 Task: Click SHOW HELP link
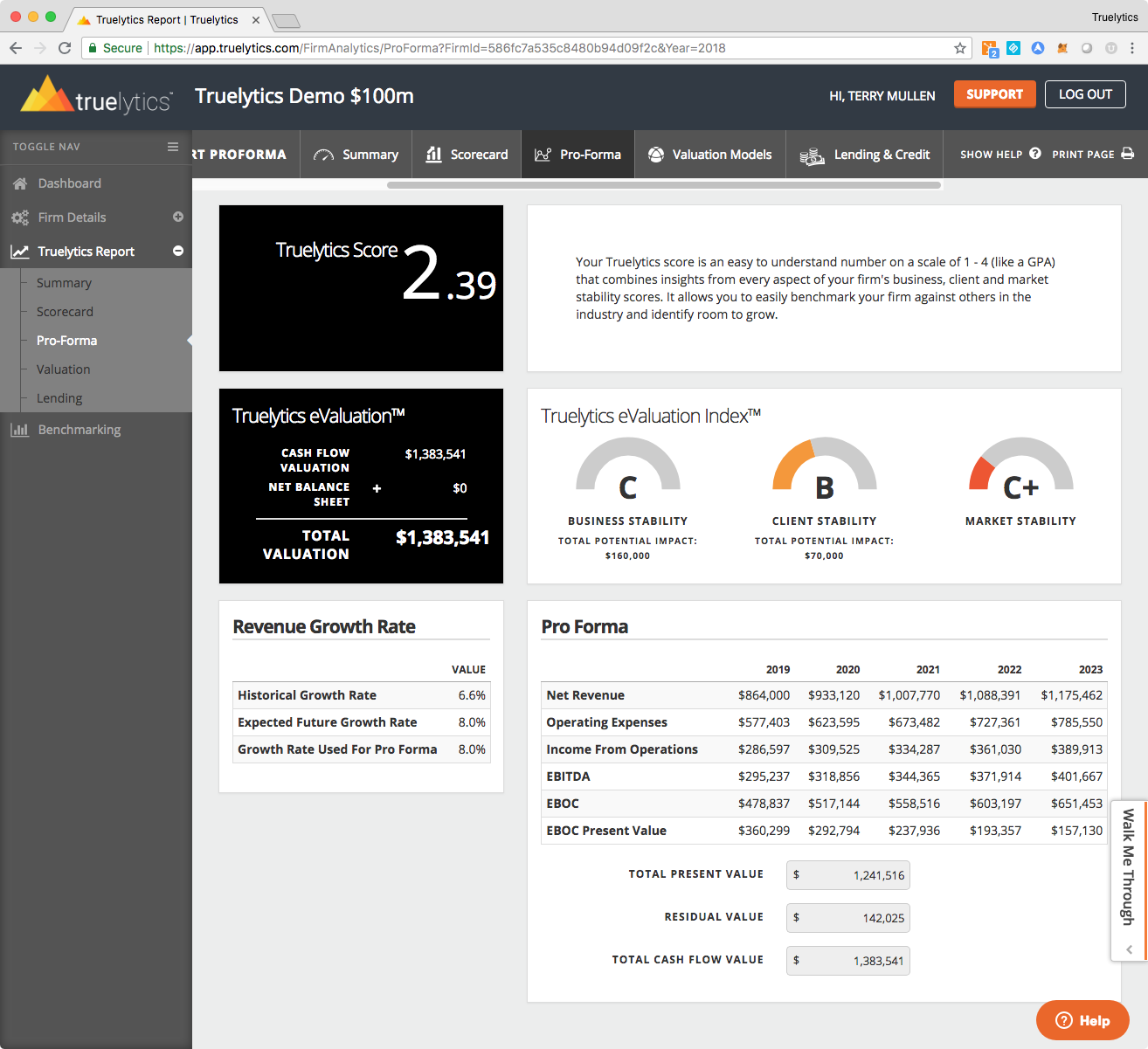pyautogui.click(x=1000, y=154)
